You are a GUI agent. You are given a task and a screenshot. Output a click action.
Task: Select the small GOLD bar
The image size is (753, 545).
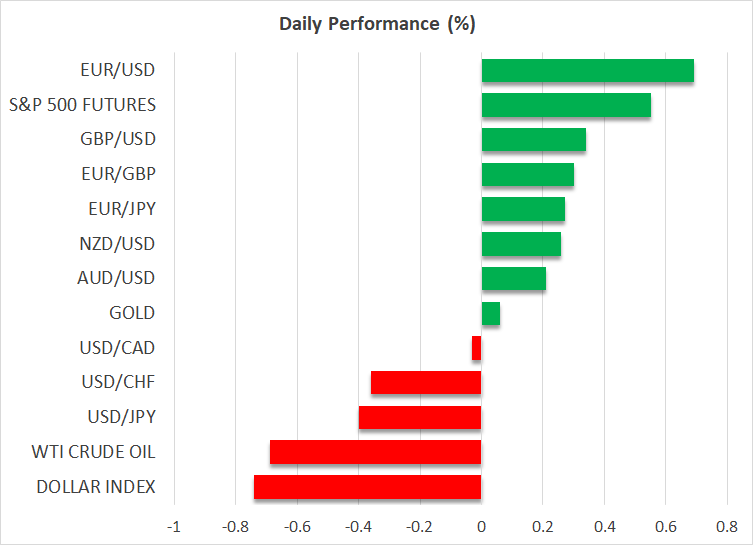pyautogui.click(x=491, y=313)
